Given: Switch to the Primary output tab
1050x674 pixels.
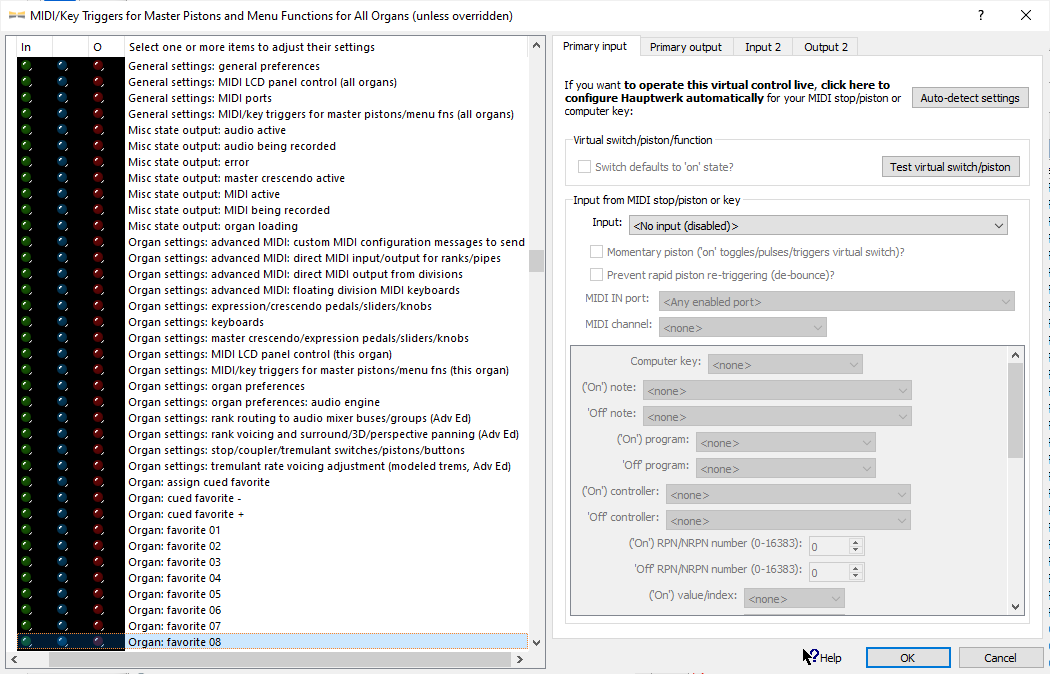Looking at the screenshot, I should (x=685, y=47).
